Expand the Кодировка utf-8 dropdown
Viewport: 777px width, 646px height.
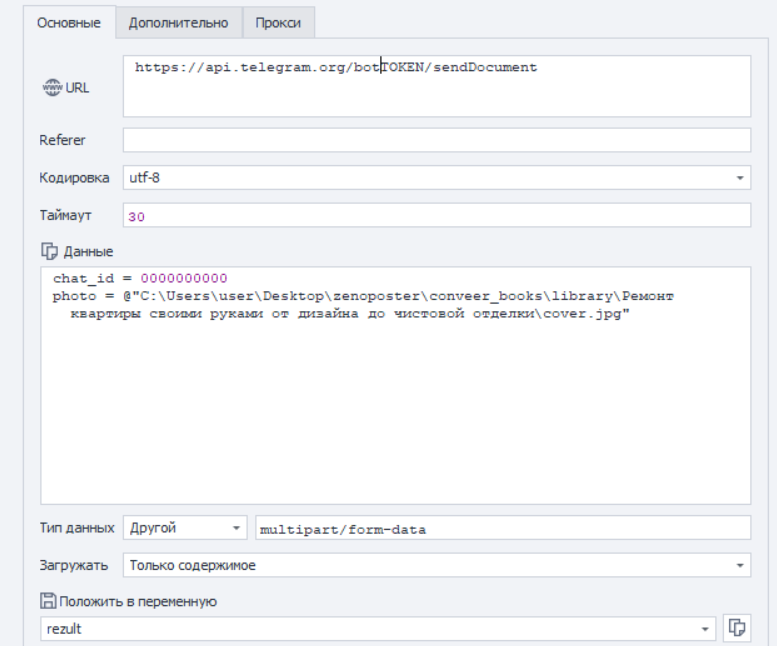(740, 178)
